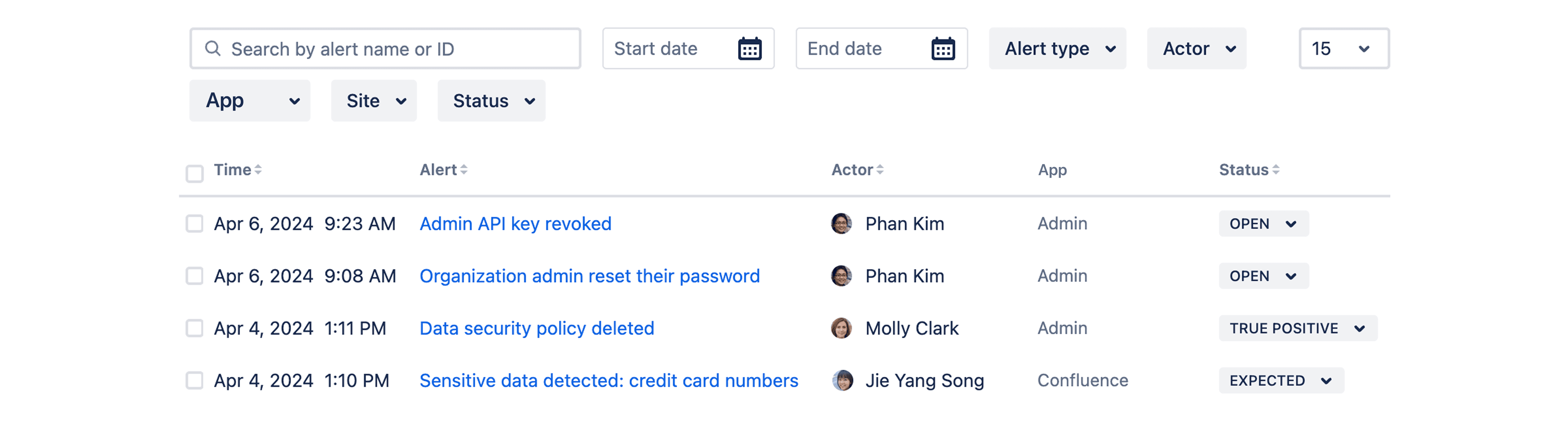Check the Data security policy deleted row
The width and height of the screenshot is (1568, 434).
194,328
